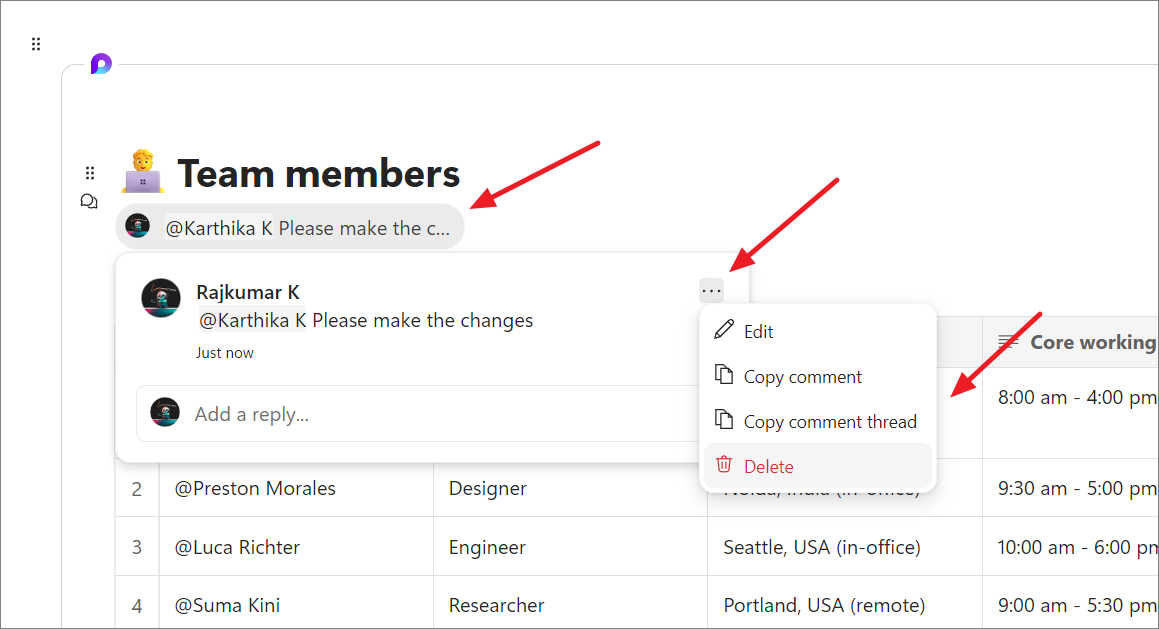
Task: Click the @Karthika K mention in the comment
Action: pos(252,321)
